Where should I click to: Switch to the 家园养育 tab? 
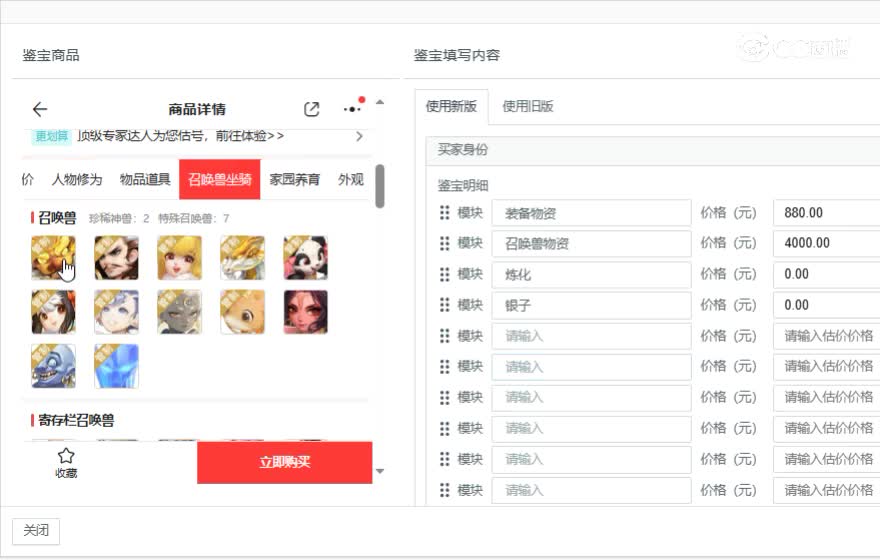pos(295,180)
